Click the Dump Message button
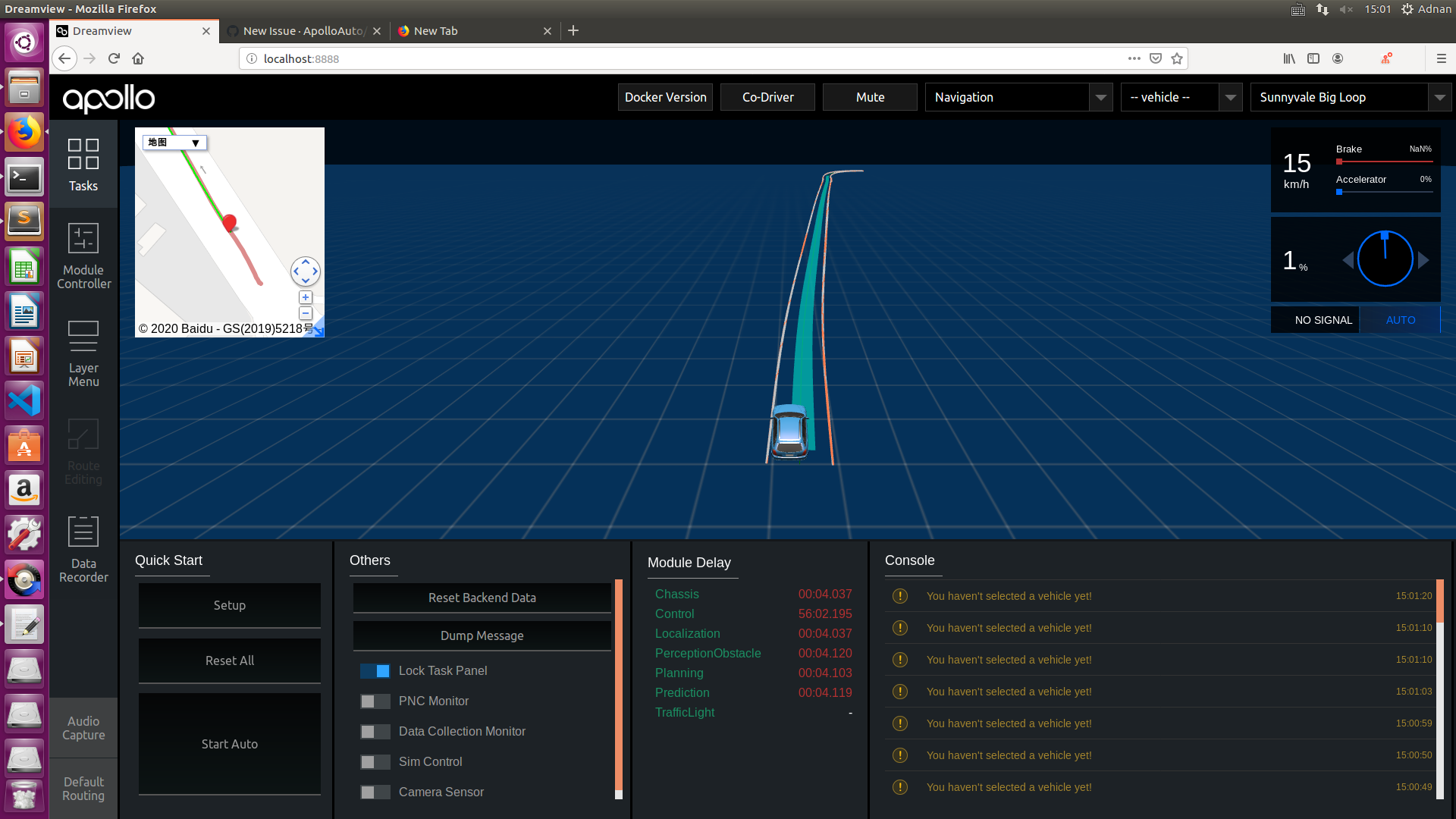The image size is (1456, 819). click(x=482, y=635)
